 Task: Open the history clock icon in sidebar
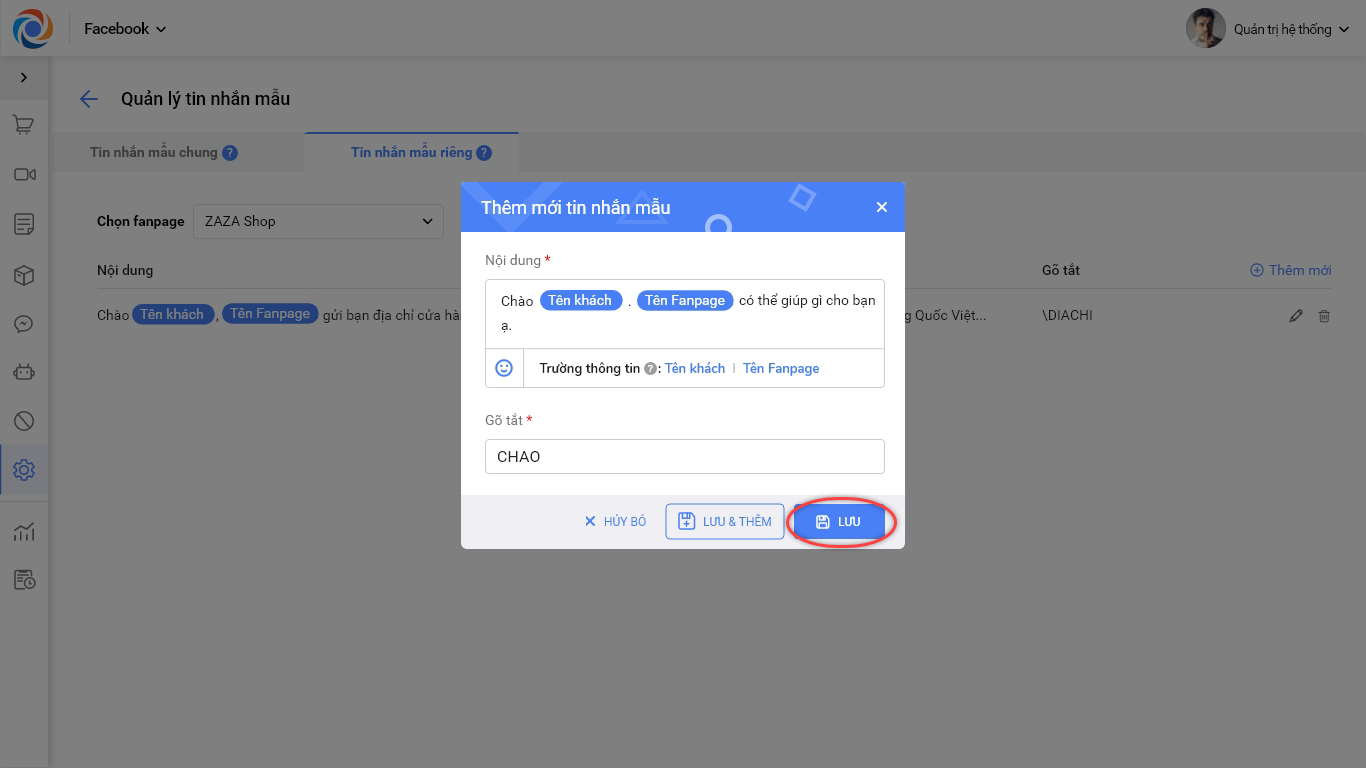[x=24, y=580]
